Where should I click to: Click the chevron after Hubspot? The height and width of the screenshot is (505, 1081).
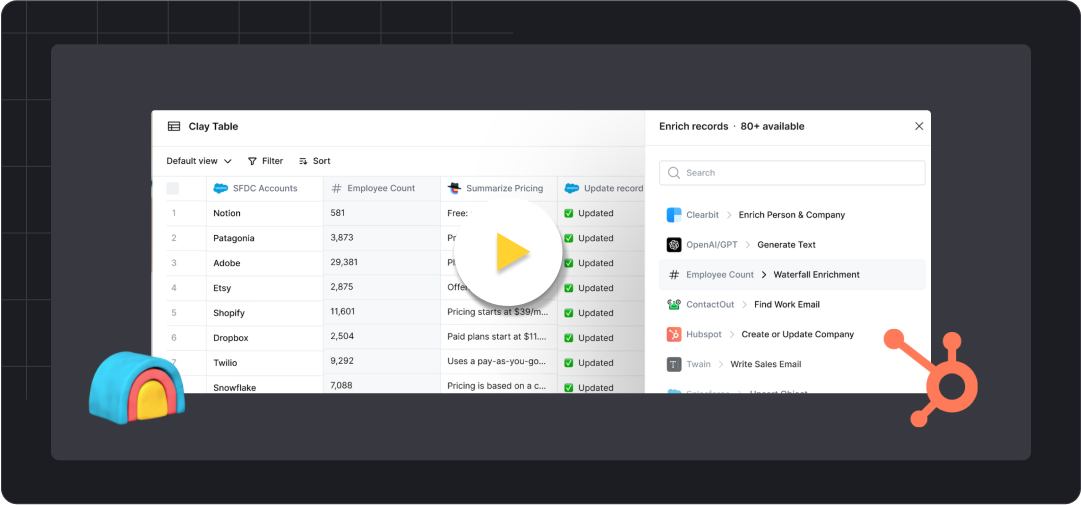click(x=731, y=334)
